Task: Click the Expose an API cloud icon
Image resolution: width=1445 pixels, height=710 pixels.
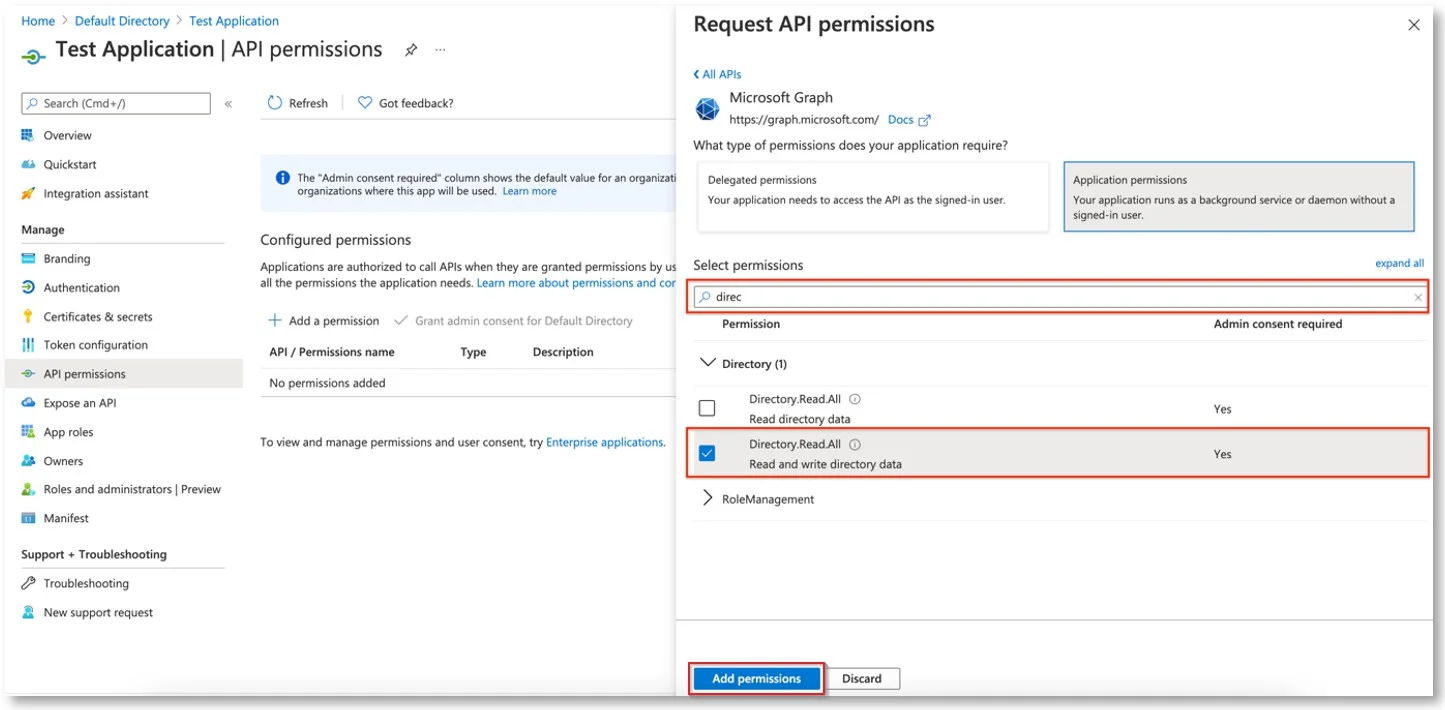Action: click(28, 403)
